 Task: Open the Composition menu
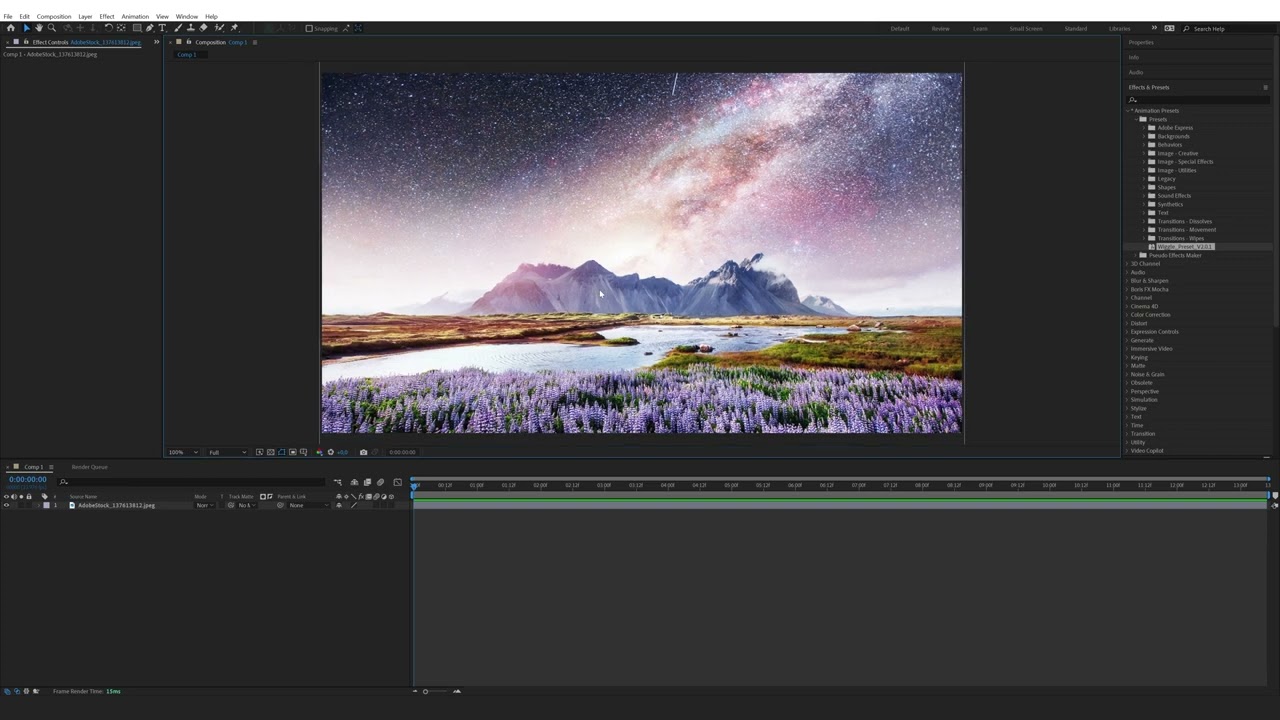[x=54, y=16]
